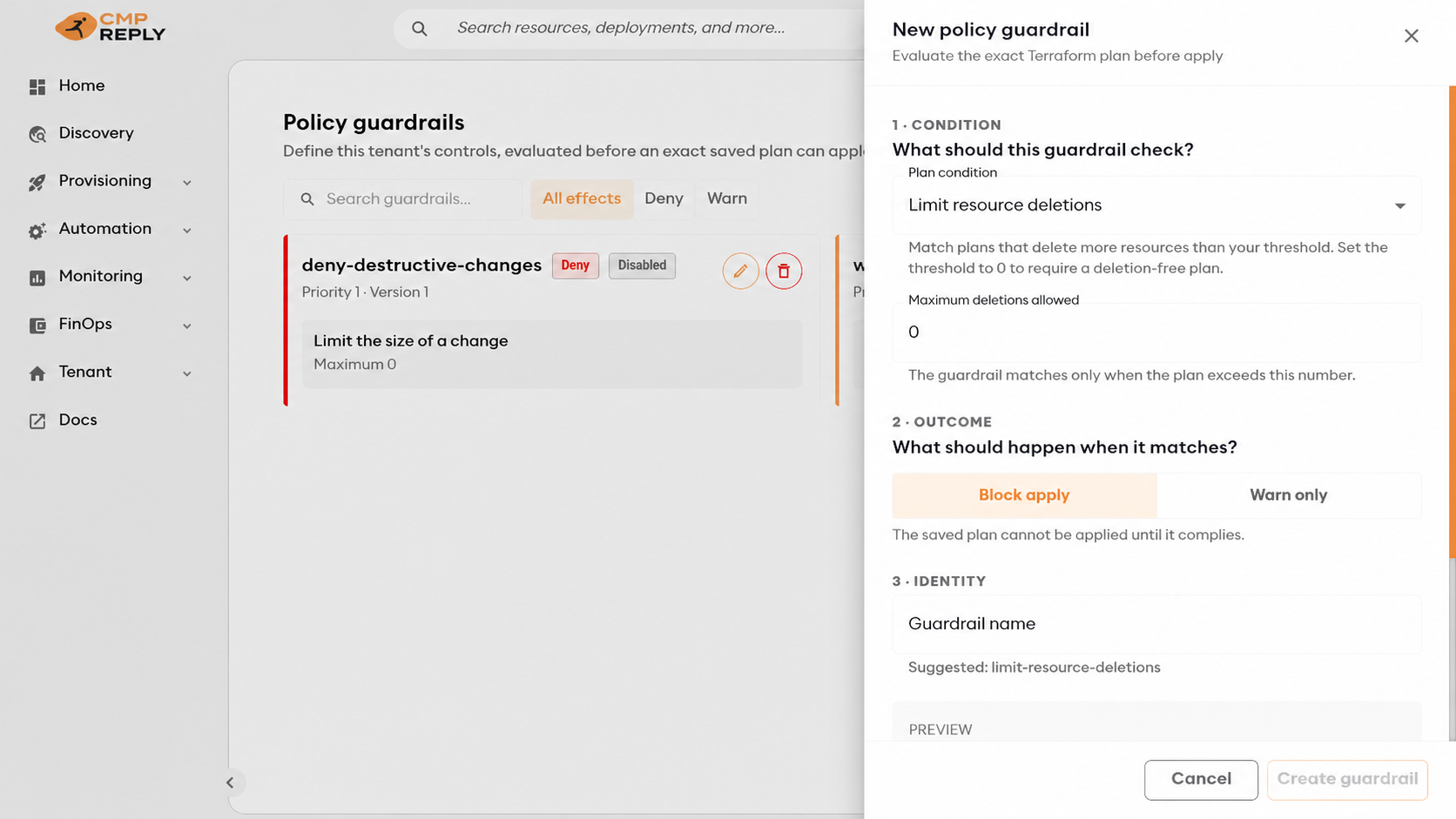Image resolution: width=1456 pixels, height=819 pixels.
Task: Delete guardrail with the red trash icon
Action: (x=784, y=271)
